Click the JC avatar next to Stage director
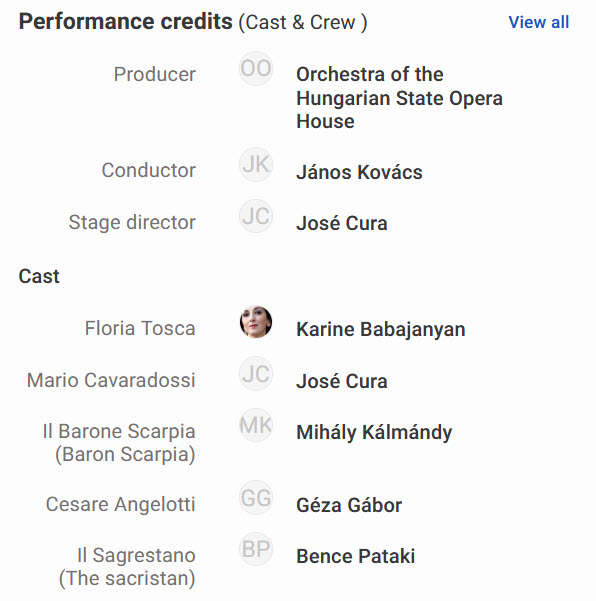Image resolution: width=596 pixels, height=601 pixels. point(256,216)
